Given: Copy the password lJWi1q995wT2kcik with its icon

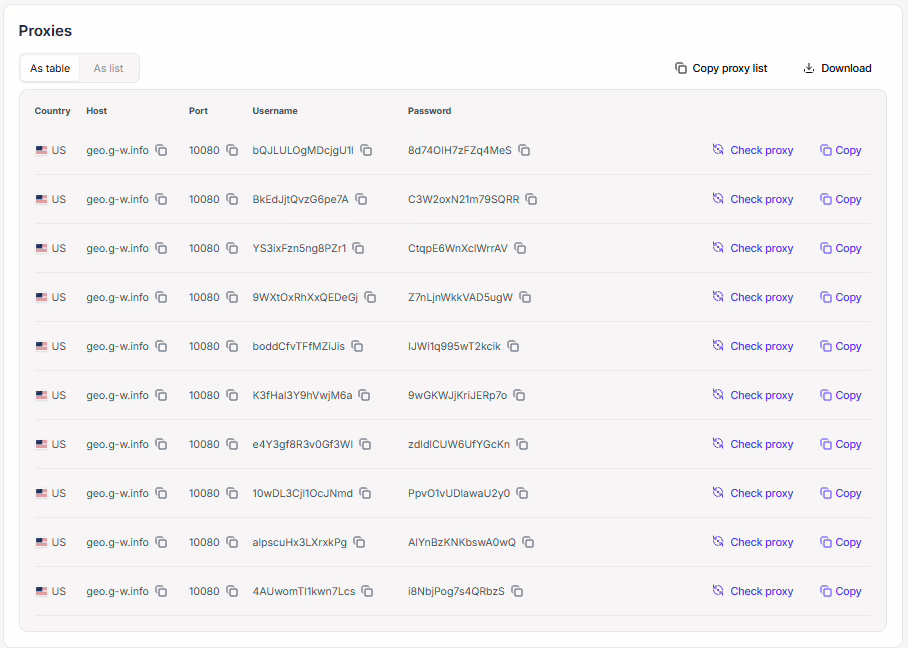Looking at the screenshot, I should click(513, 346).
